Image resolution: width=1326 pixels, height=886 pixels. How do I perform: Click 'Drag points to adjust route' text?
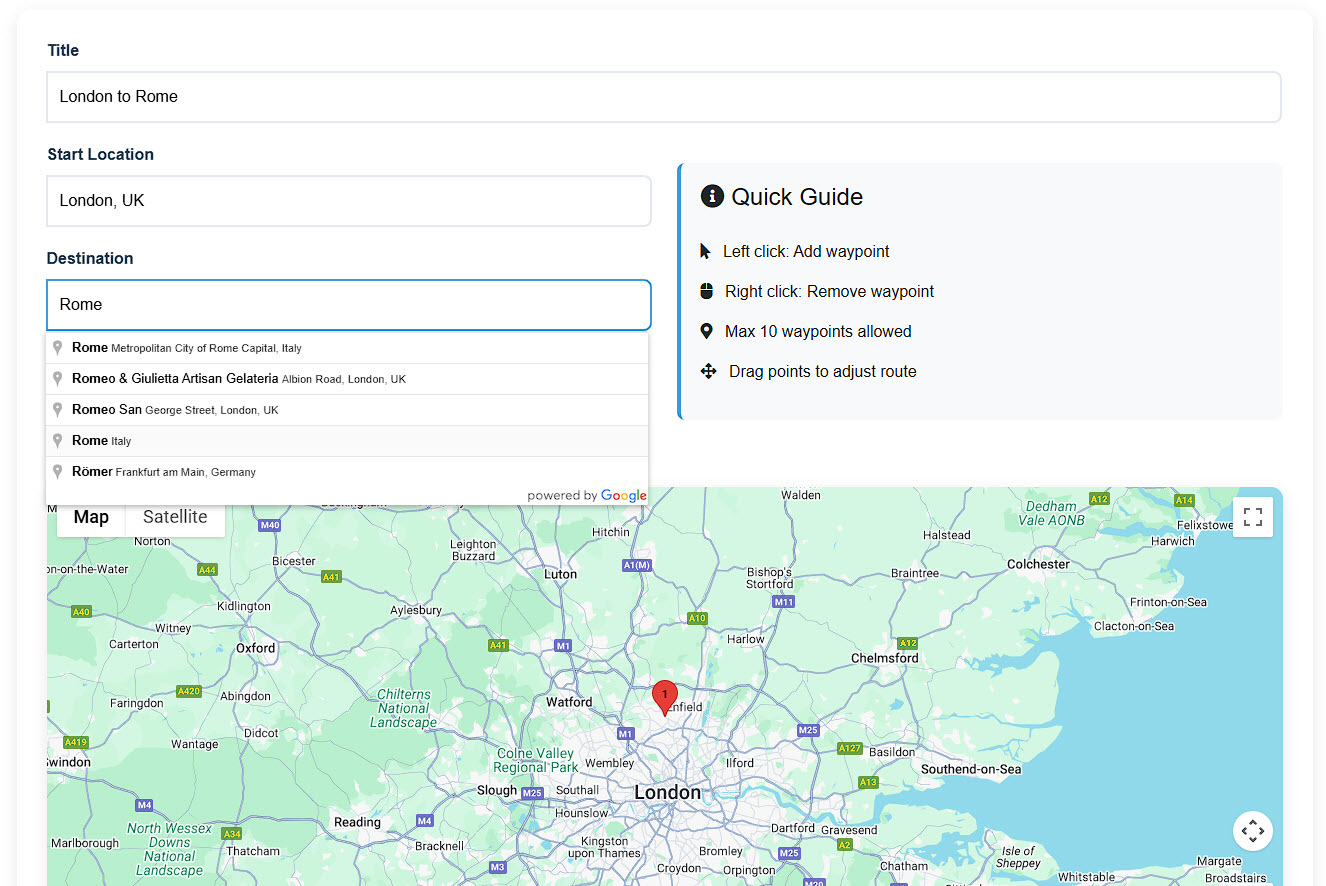(822, 372)
